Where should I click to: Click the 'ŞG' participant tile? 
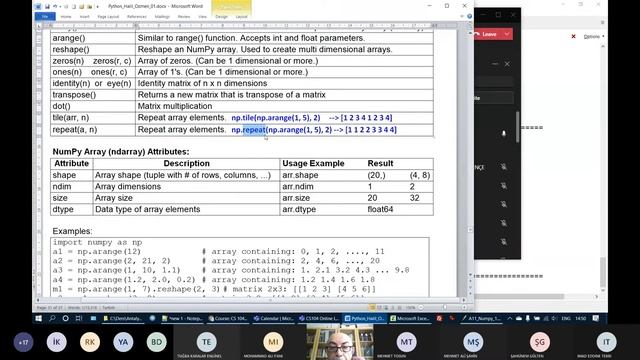tap(540, 342)
